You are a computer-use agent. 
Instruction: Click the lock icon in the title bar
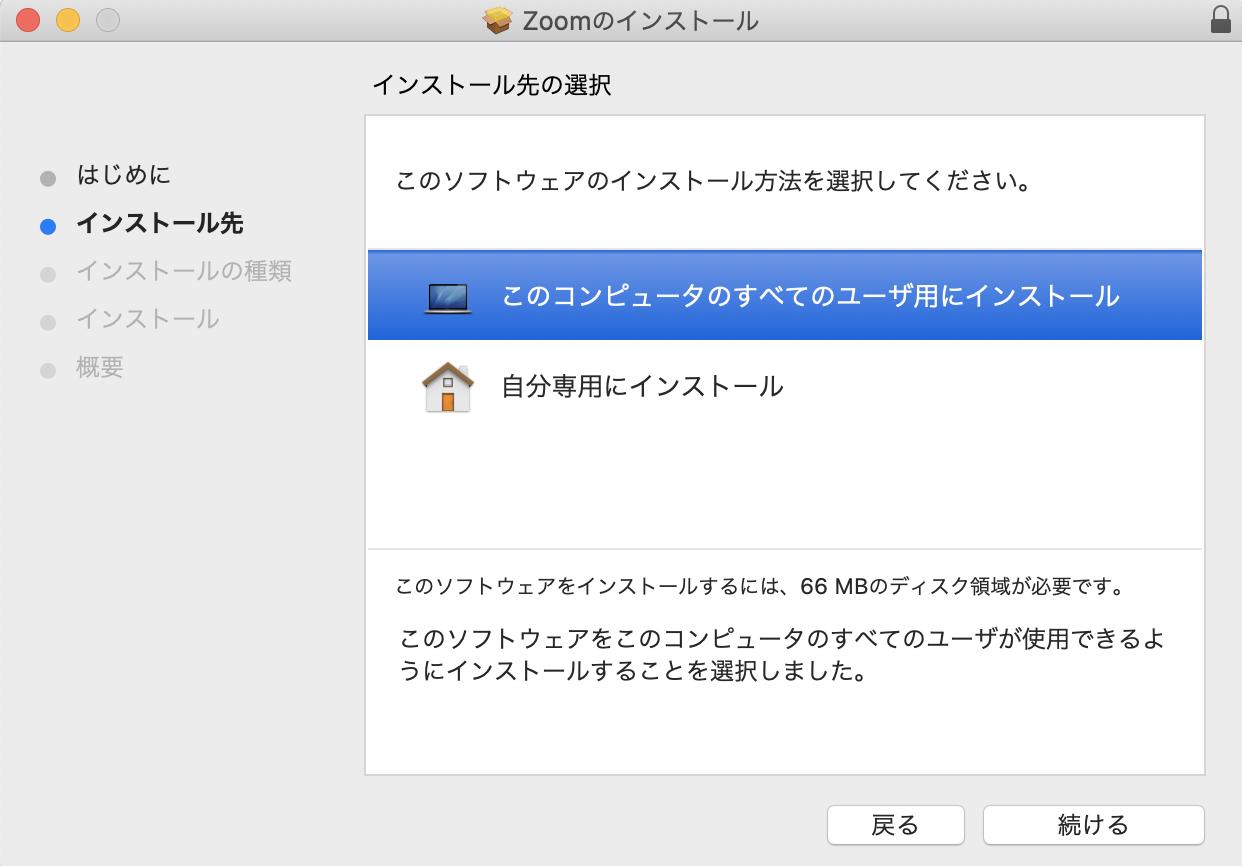click(1220, 20)
